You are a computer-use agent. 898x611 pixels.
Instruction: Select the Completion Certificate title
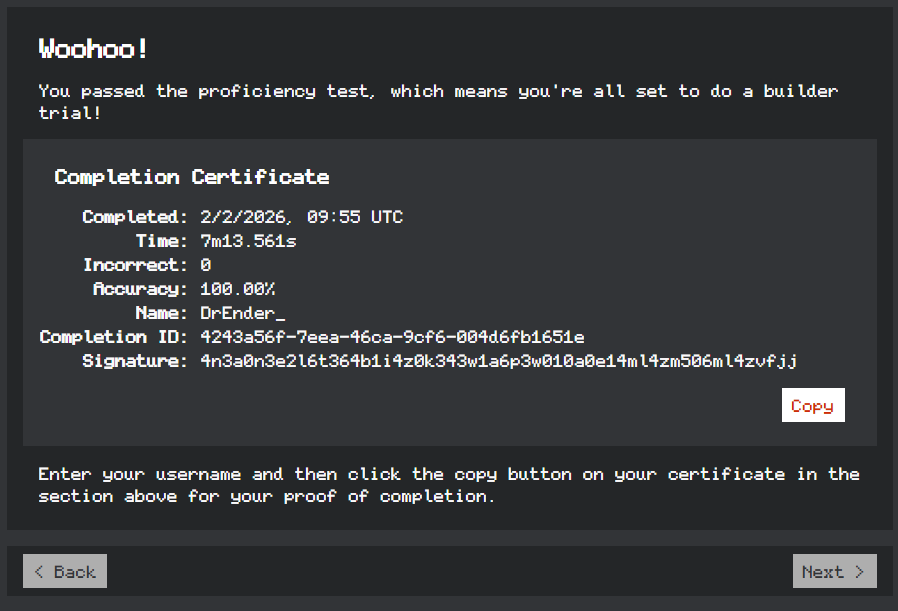pyautogui.click(x=191, y=177)
